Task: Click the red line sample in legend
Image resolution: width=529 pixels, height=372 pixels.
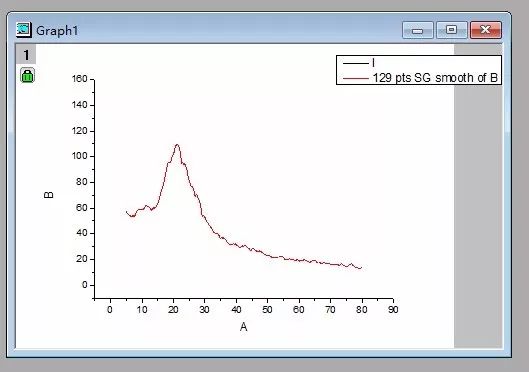Action: [x=356, y=79]
